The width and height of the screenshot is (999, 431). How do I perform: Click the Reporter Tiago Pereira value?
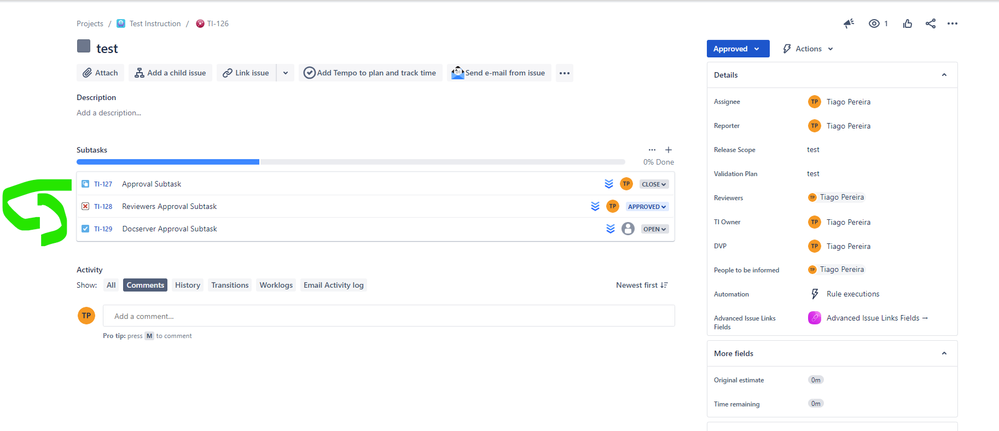coord(839,126)
